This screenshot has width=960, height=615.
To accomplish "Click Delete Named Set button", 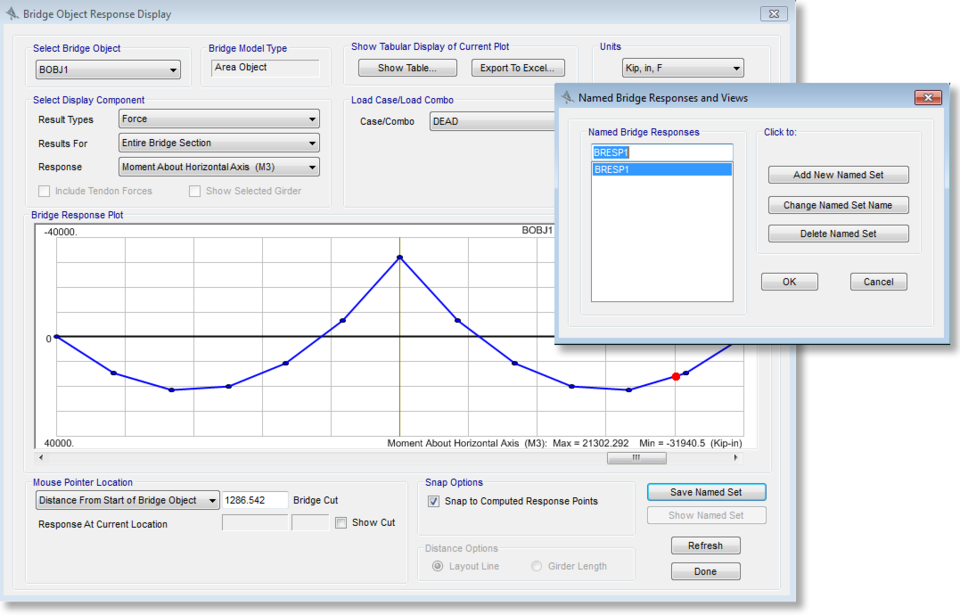I will pos(838,234).
